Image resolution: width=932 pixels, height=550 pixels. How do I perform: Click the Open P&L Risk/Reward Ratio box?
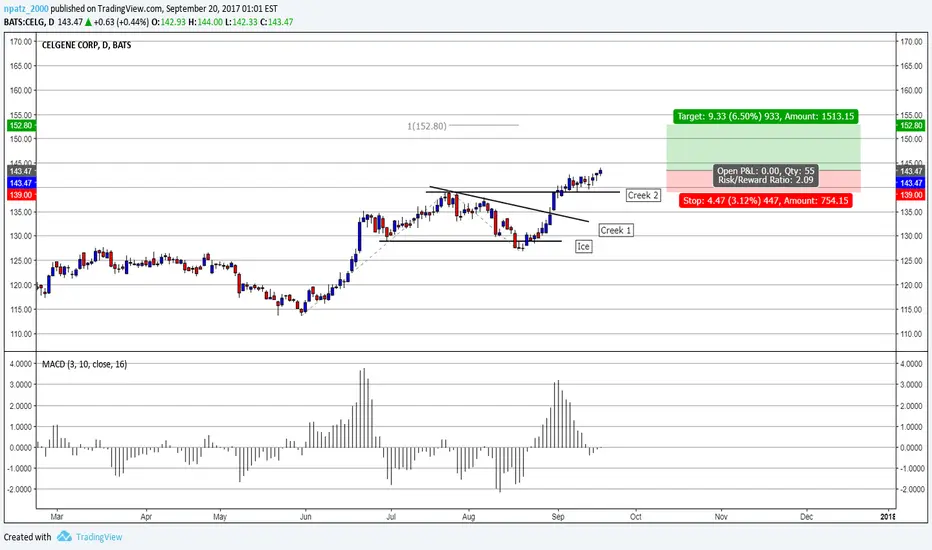[766, 175]
